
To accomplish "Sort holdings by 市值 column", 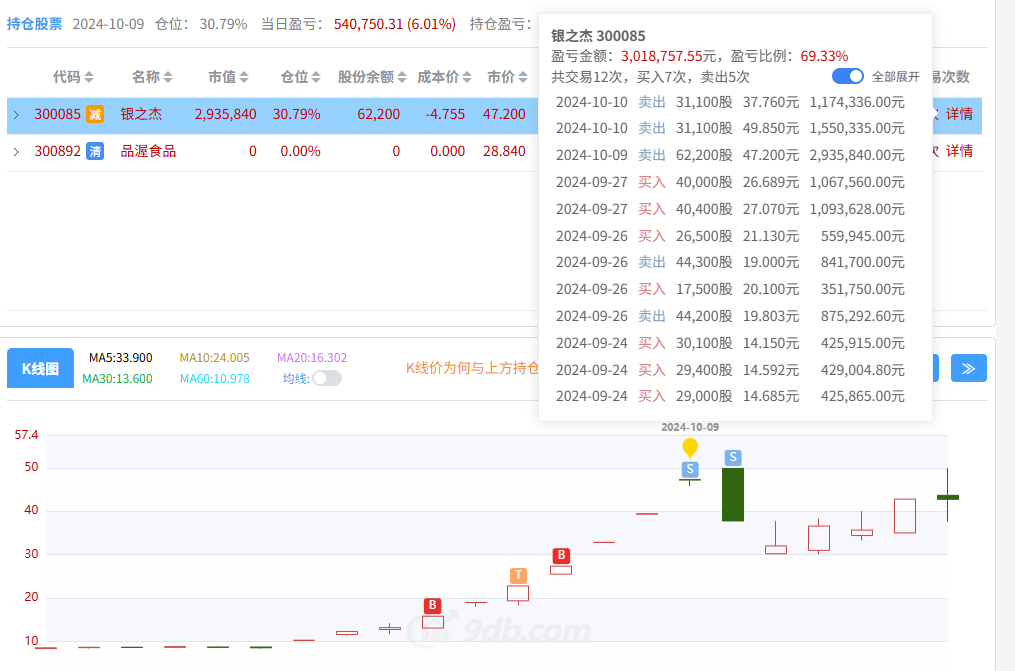I will 228,77.
